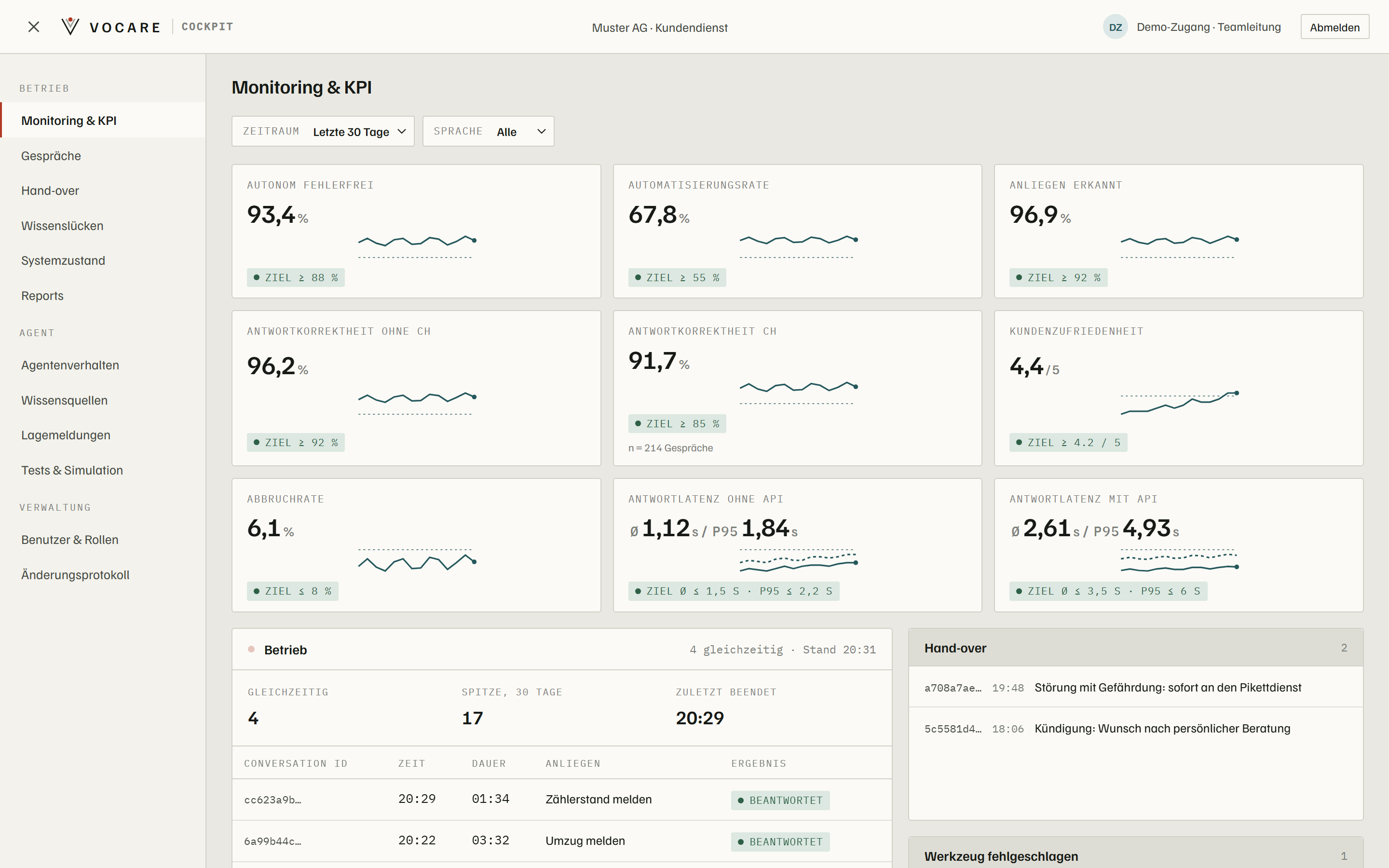Open hand-over 5c5581d4… Kündigung entry
Screen dimensions: 1389x868
1135,729
